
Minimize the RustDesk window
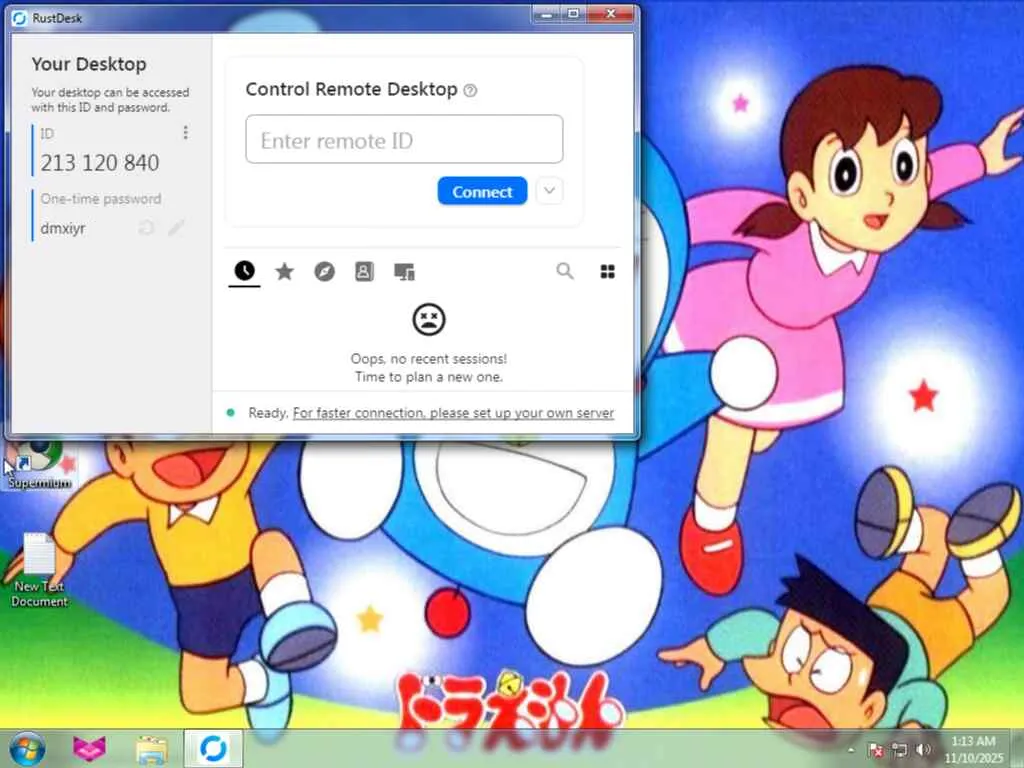(547, 14)
